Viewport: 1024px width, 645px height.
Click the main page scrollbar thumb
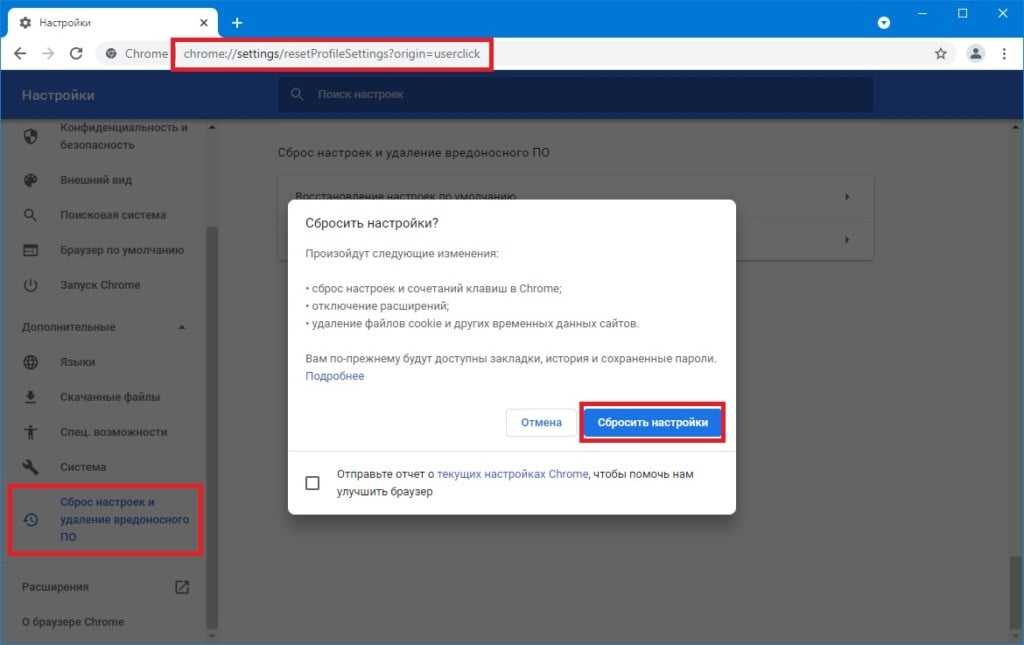tap(1015, 595)
